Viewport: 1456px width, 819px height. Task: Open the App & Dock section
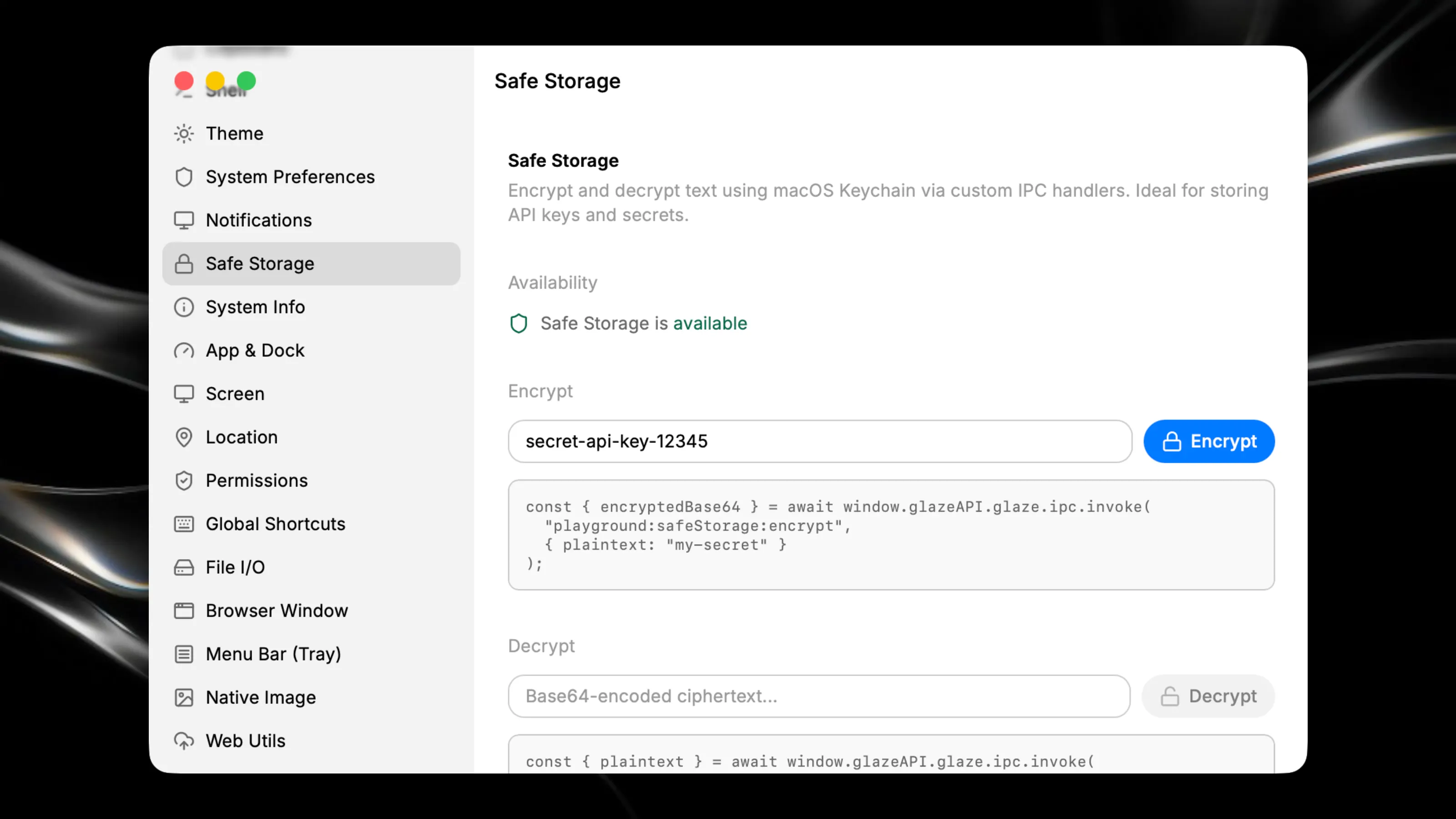311,350
